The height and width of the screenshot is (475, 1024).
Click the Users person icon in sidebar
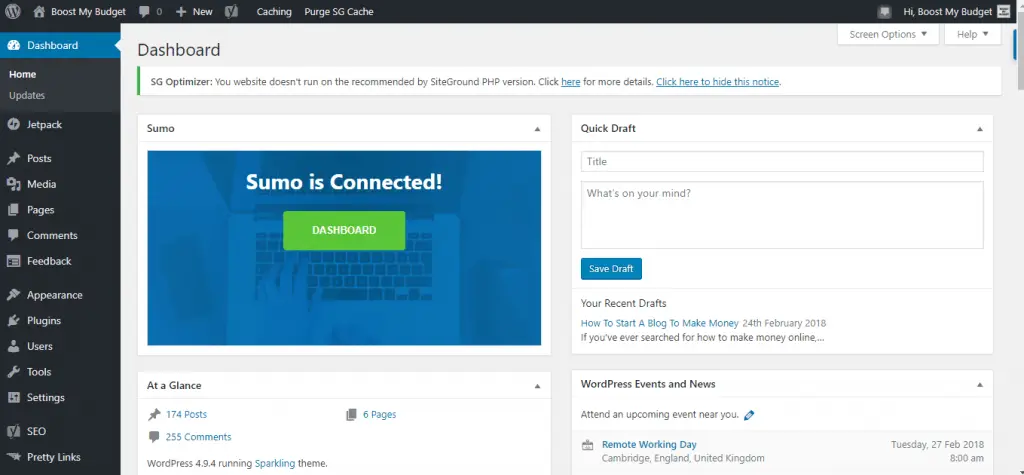pyautogui.click(x=14, y=346)
